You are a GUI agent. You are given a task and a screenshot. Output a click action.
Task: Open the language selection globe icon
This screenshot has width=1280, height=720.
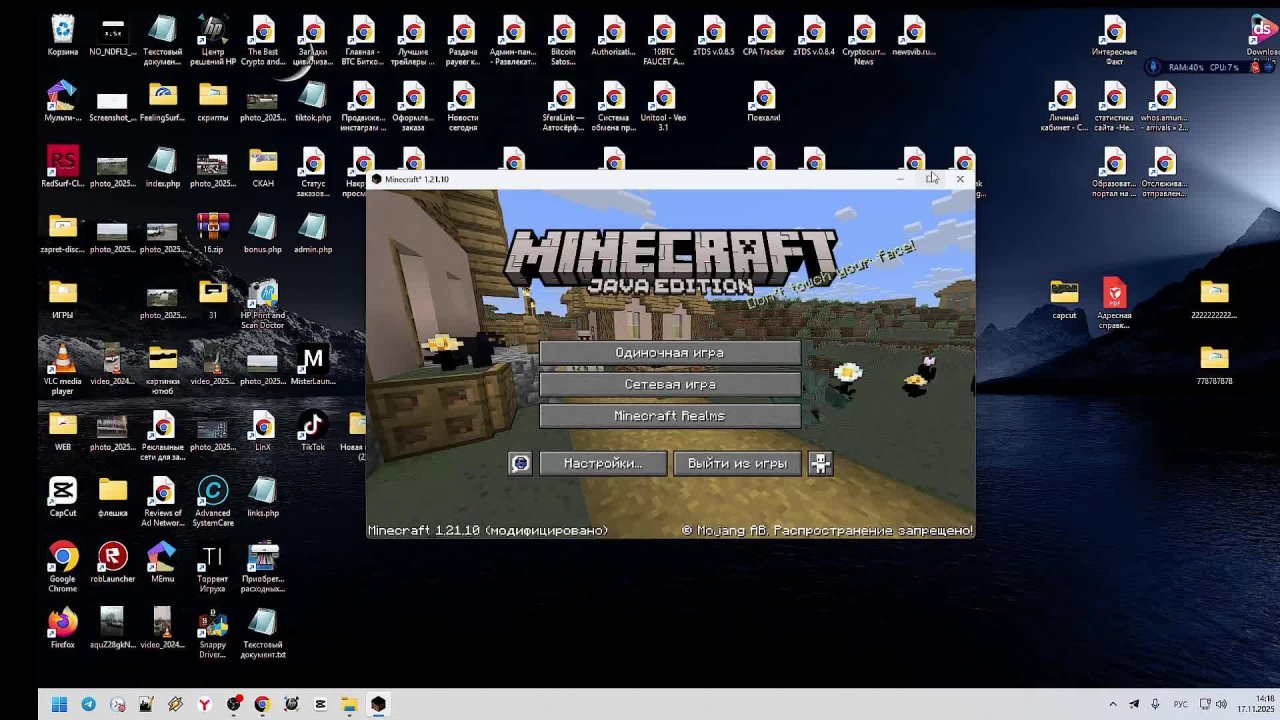coord(520,464)
